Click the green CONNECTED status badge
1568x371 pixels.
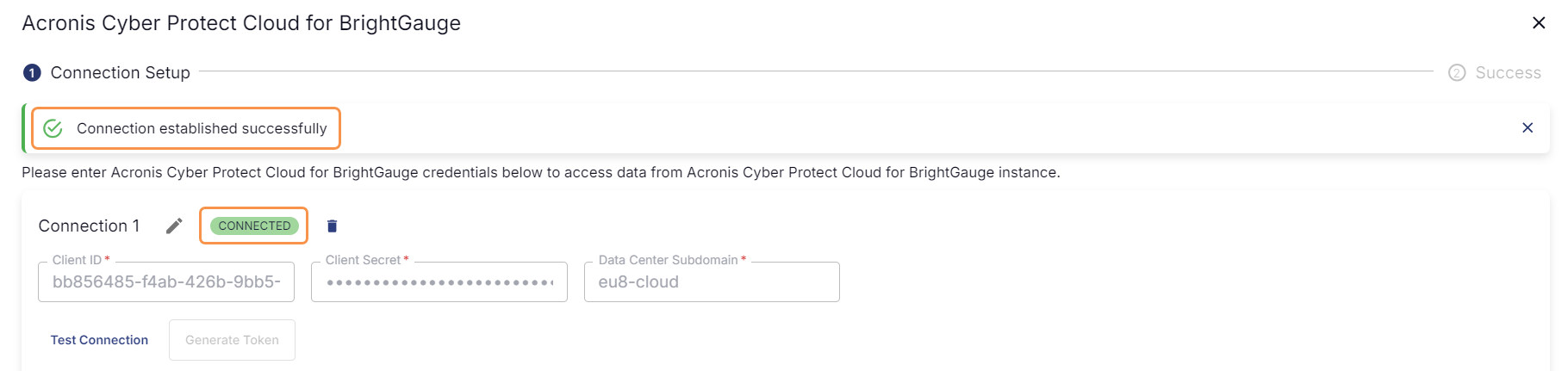pyautogui.click(x=254, y=226)
